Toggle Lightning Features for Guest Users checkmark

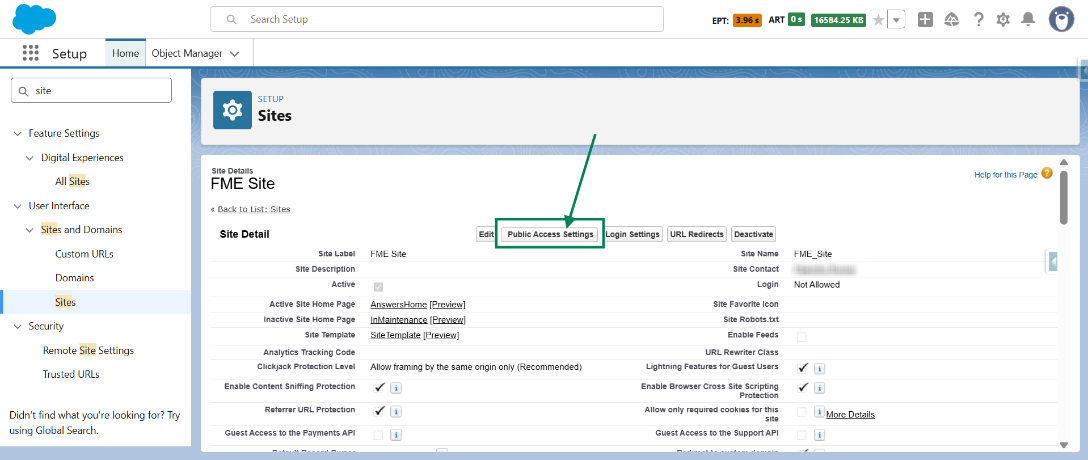click(803, 367)
